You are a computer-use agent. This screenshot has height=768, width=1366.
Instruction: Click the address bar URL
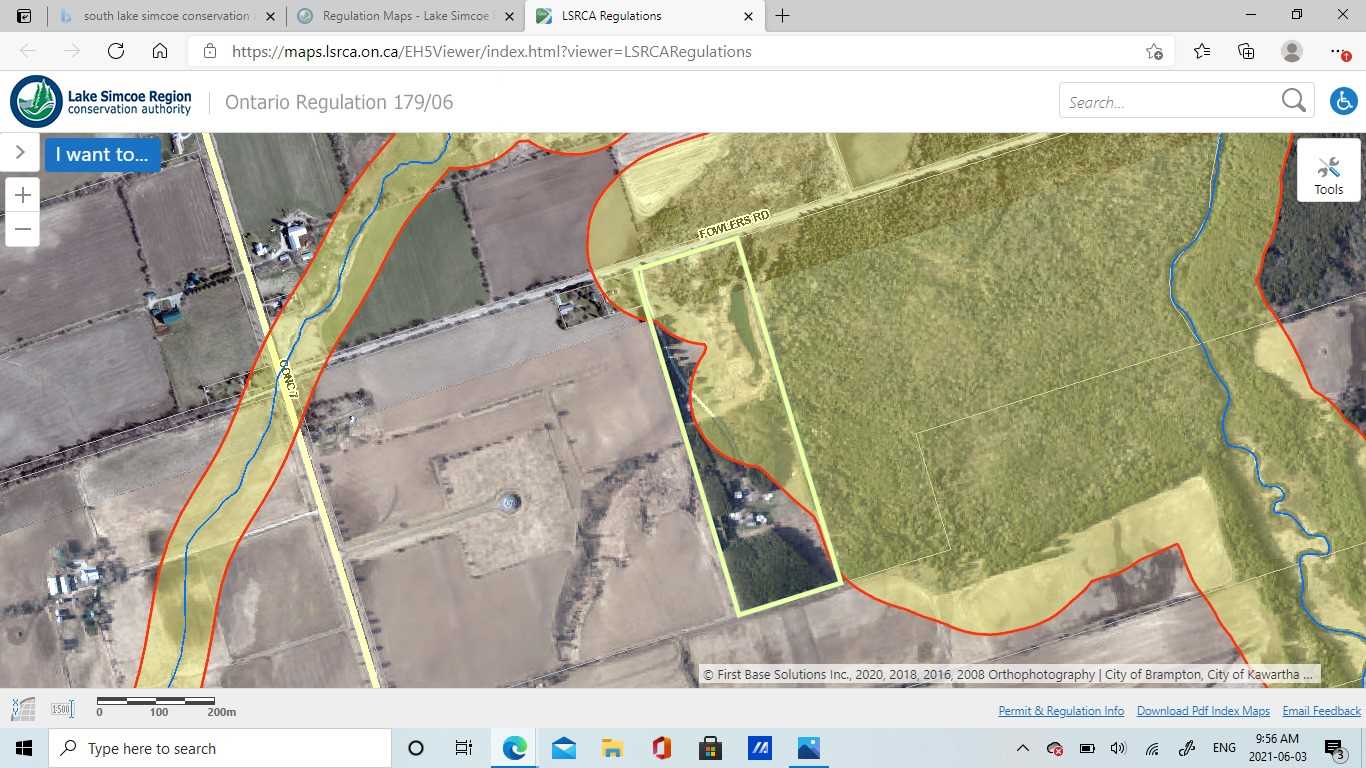491,51
